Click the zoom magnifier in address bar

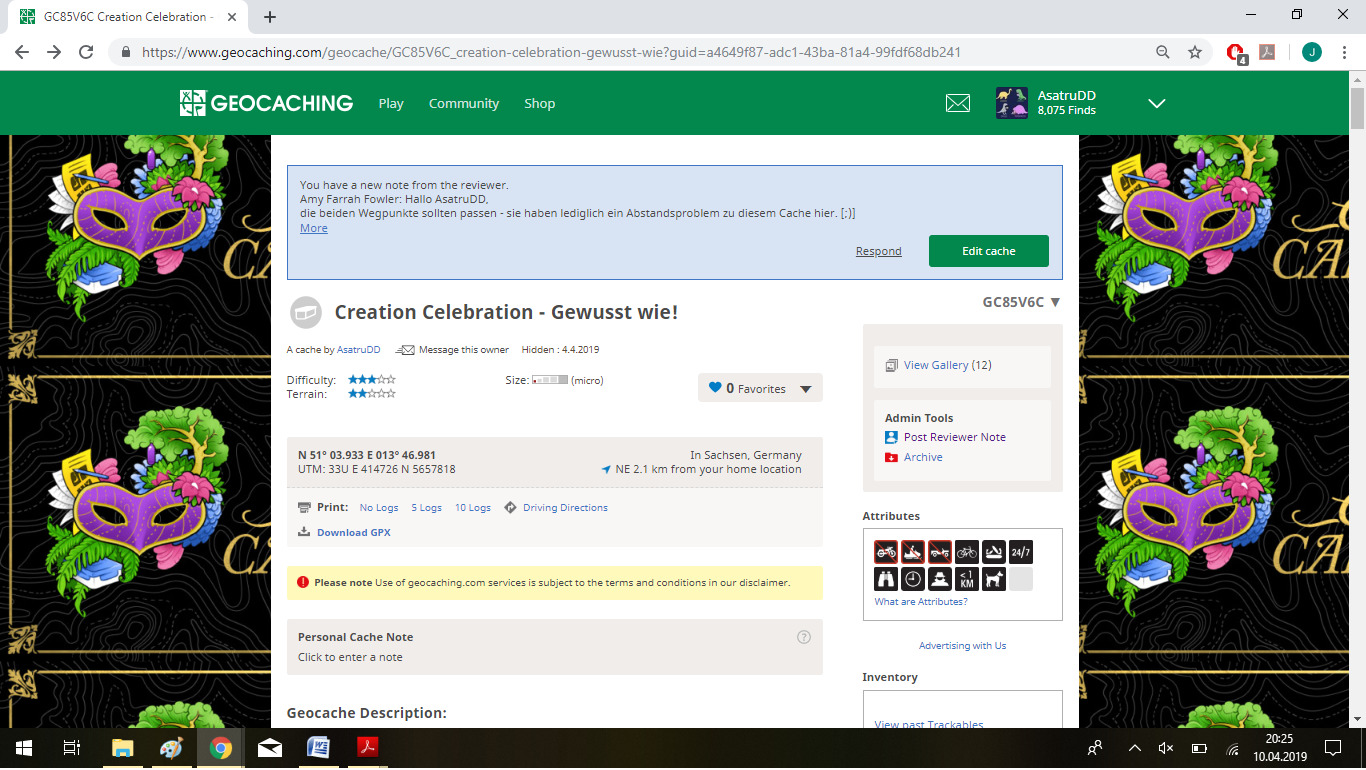click(1163, 52)
